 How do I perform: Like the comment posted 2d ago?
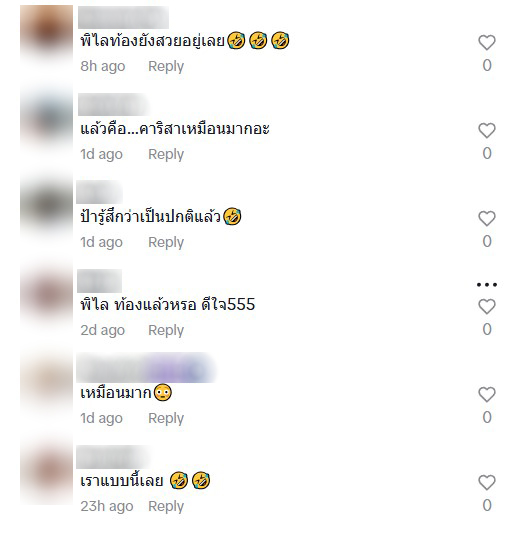pos(487,307)
